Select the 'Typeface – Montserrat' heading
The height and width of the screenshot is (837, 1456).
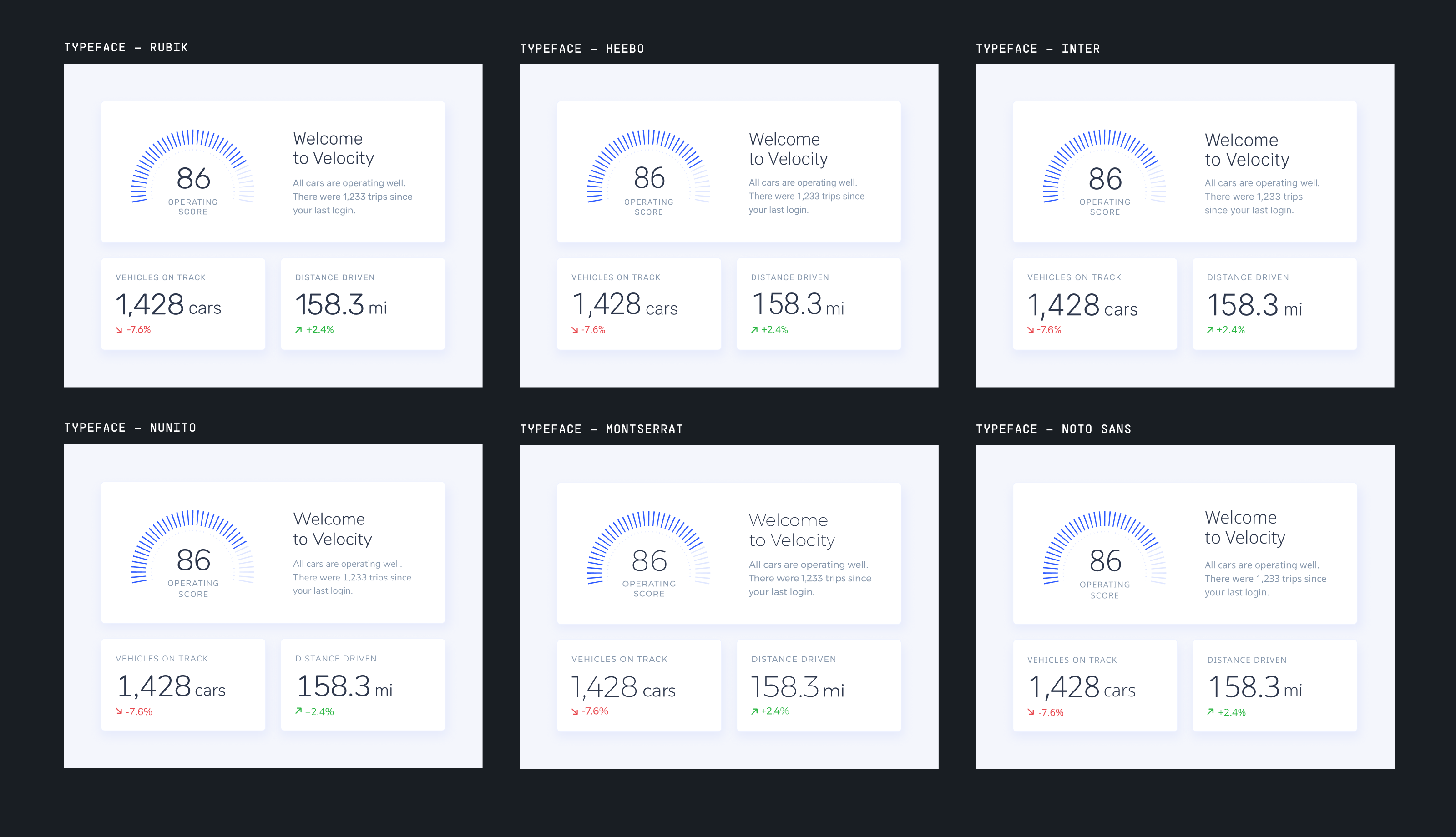pyautogui.click(x=601, y=429)
